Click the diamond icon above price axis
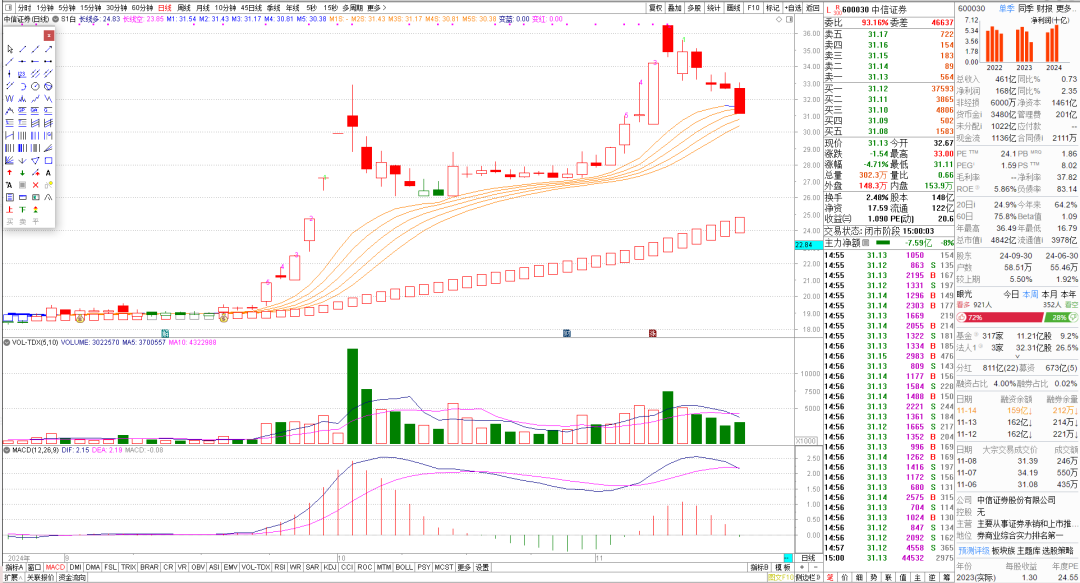Image resolution: width=1080 pixels, height=583 pixels. coord(780,19)
